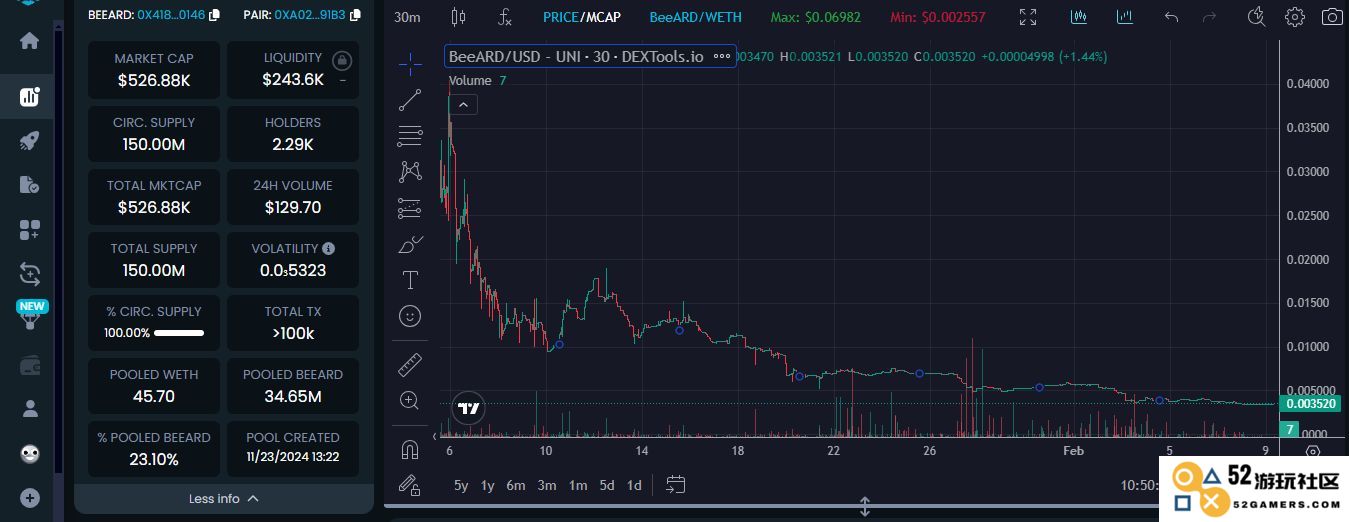Switch pair denomination BeeARD/WETH
Viewport: 1349px width, 522px height.
point(696,17)
